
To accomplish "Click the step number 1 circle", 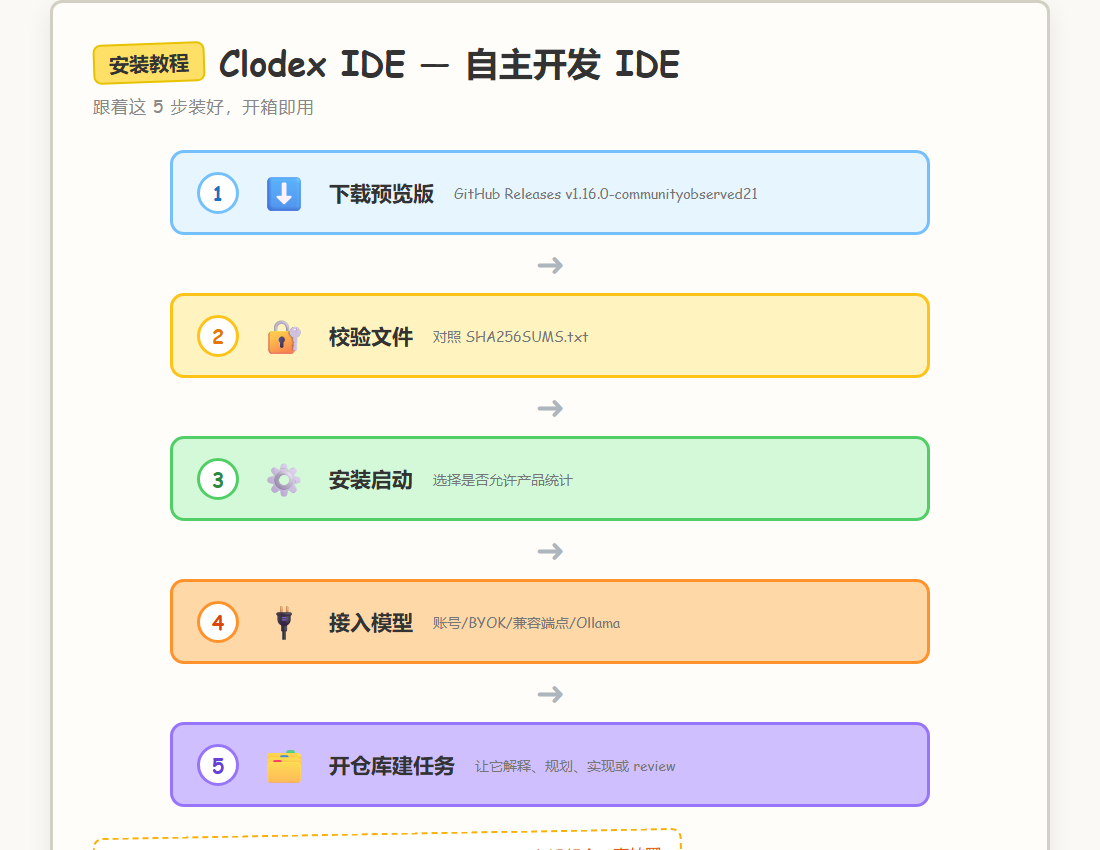I will (218, 193).
